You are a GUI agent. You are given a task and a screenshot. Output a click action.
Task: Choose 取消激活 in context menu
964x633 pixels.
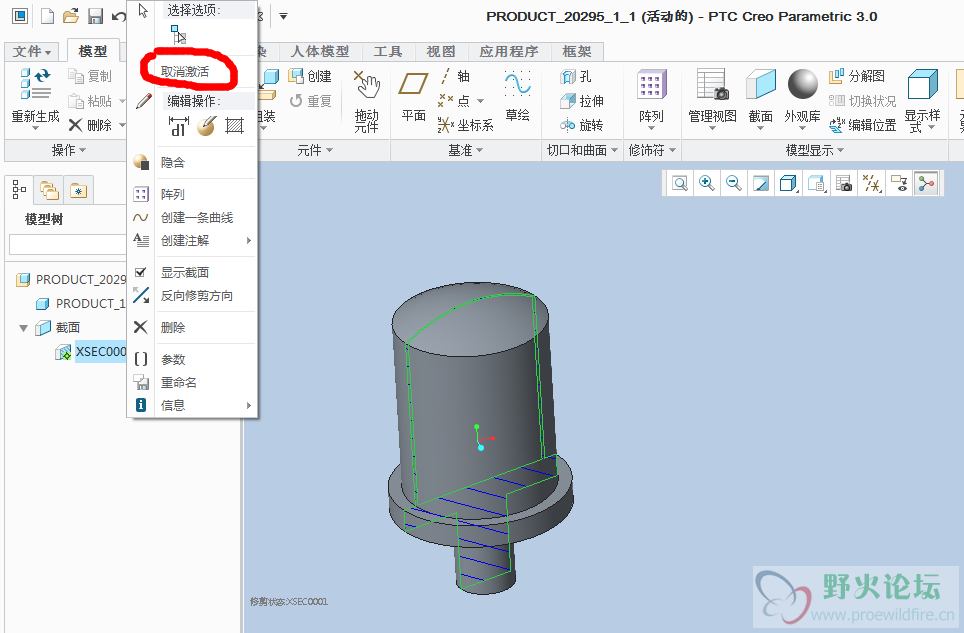[x=184, y=71]
